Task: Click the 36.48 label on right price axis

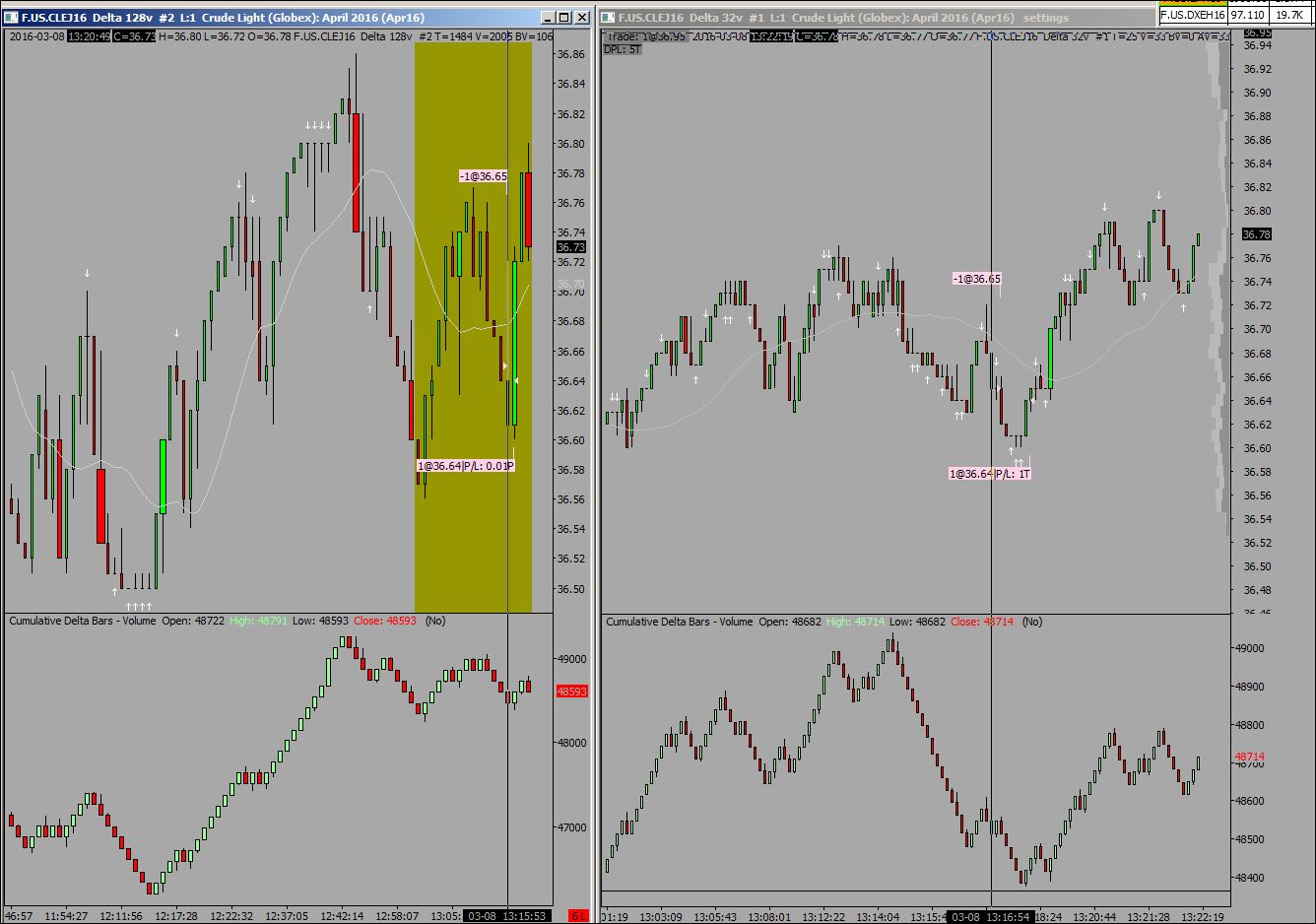Action: 1257,590
